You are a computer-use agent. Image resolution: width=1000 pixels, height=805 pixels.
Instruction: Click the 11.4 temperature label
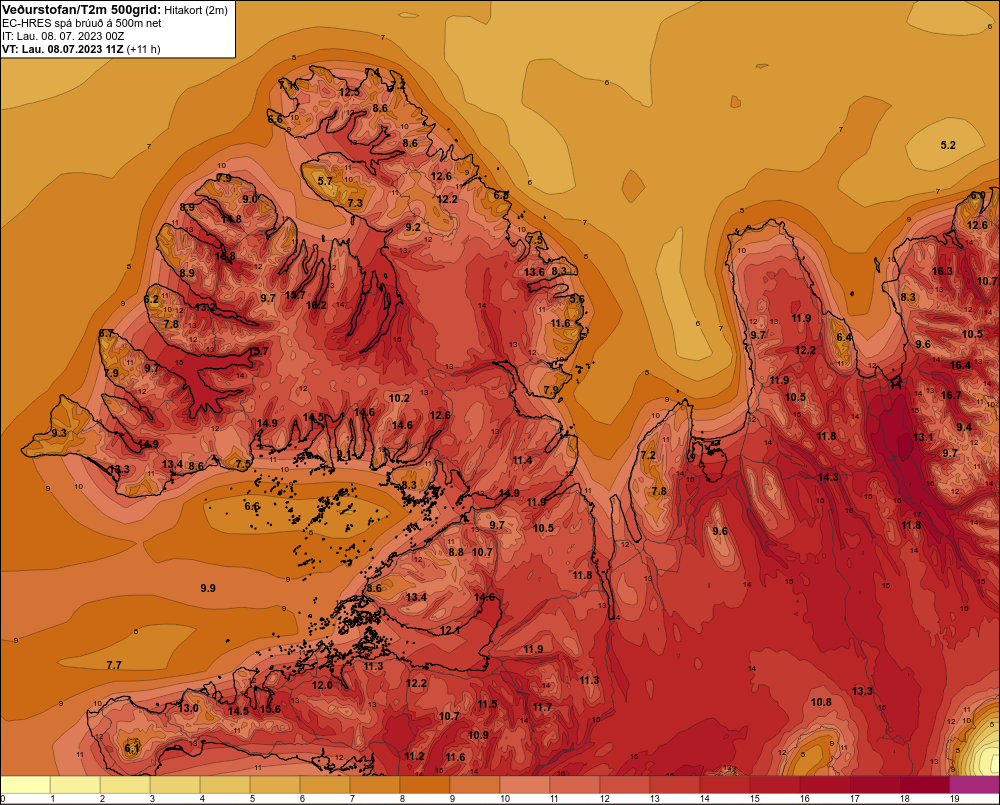(522, 461)
